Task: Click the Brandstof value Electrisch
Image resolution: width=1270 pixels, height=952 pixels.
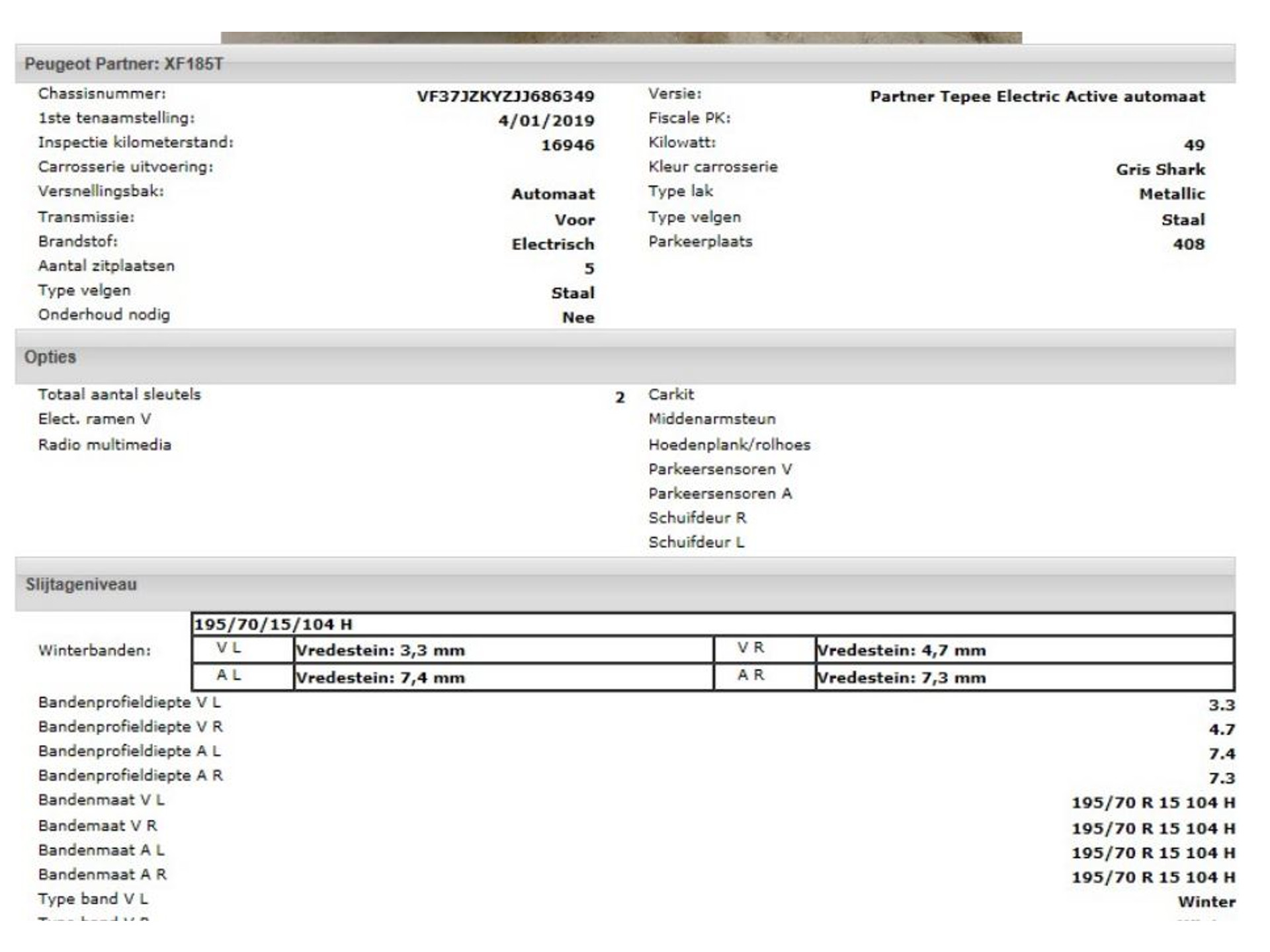Action: point(553,244)
